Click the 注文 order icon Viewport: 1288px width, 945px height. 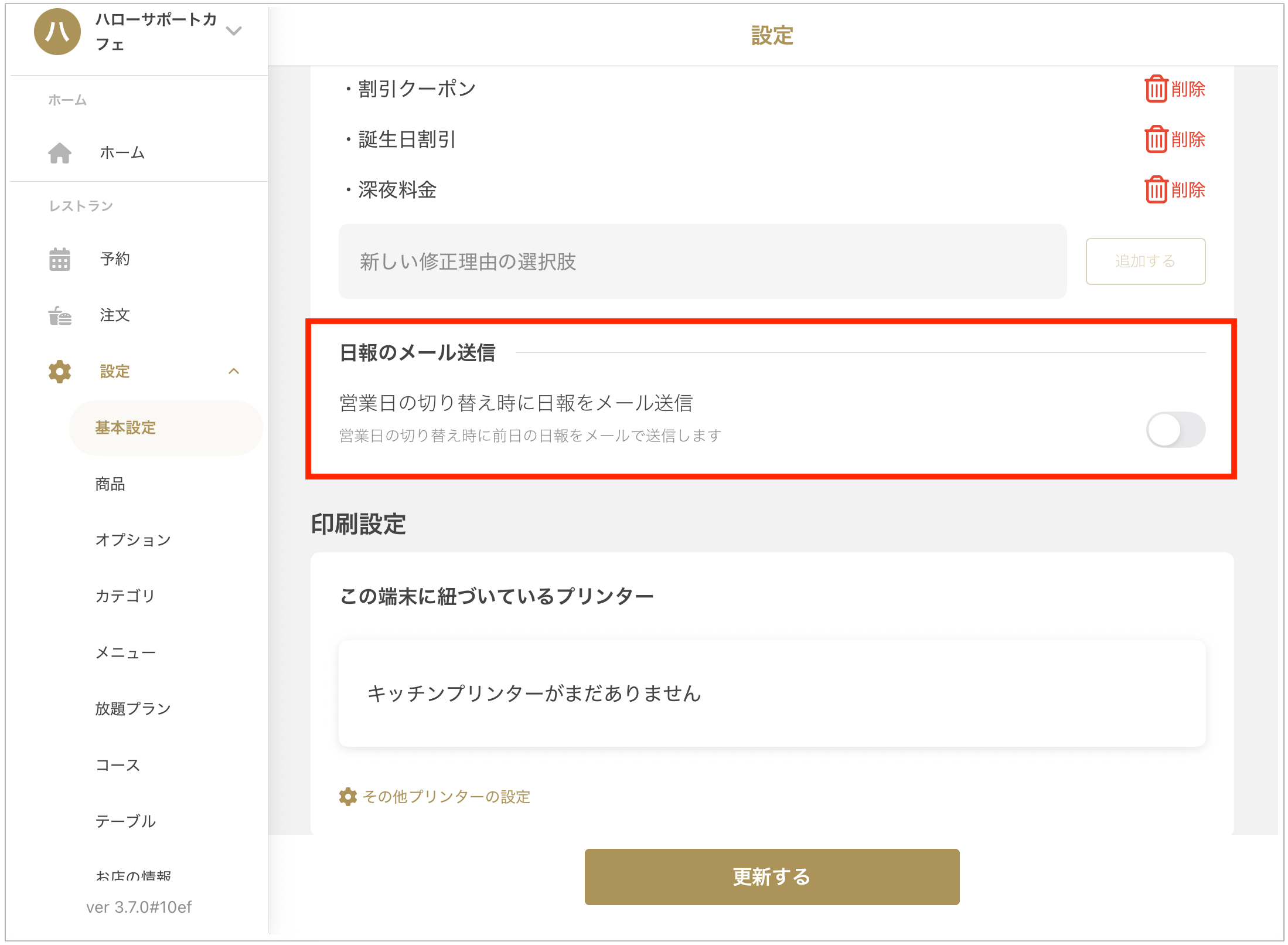pyautogui.click(x=60, y=315)
